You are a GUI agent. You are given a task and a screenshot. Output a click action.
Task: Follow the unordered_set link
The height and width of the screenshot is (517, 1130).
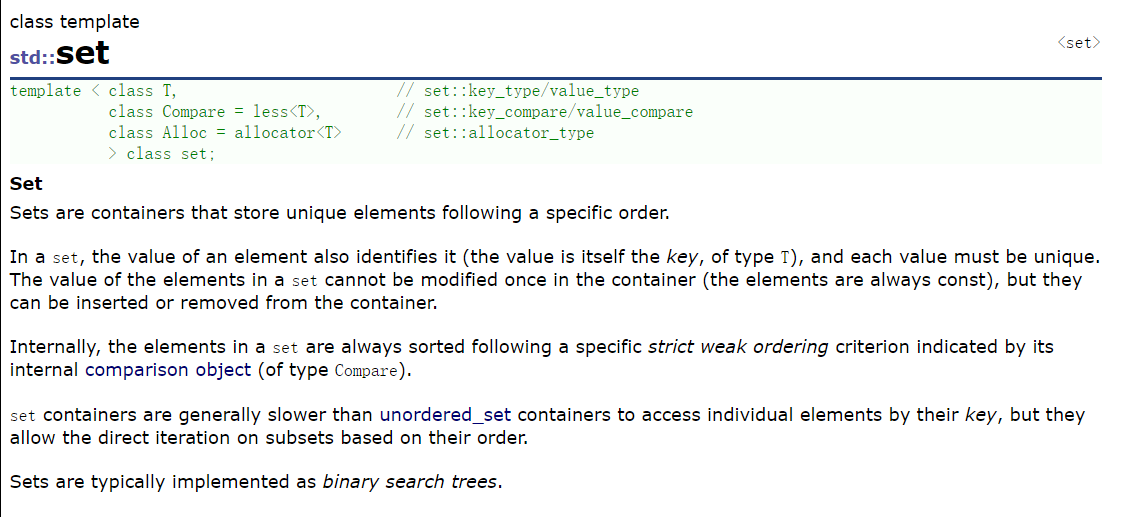click(x=445, y=415)
